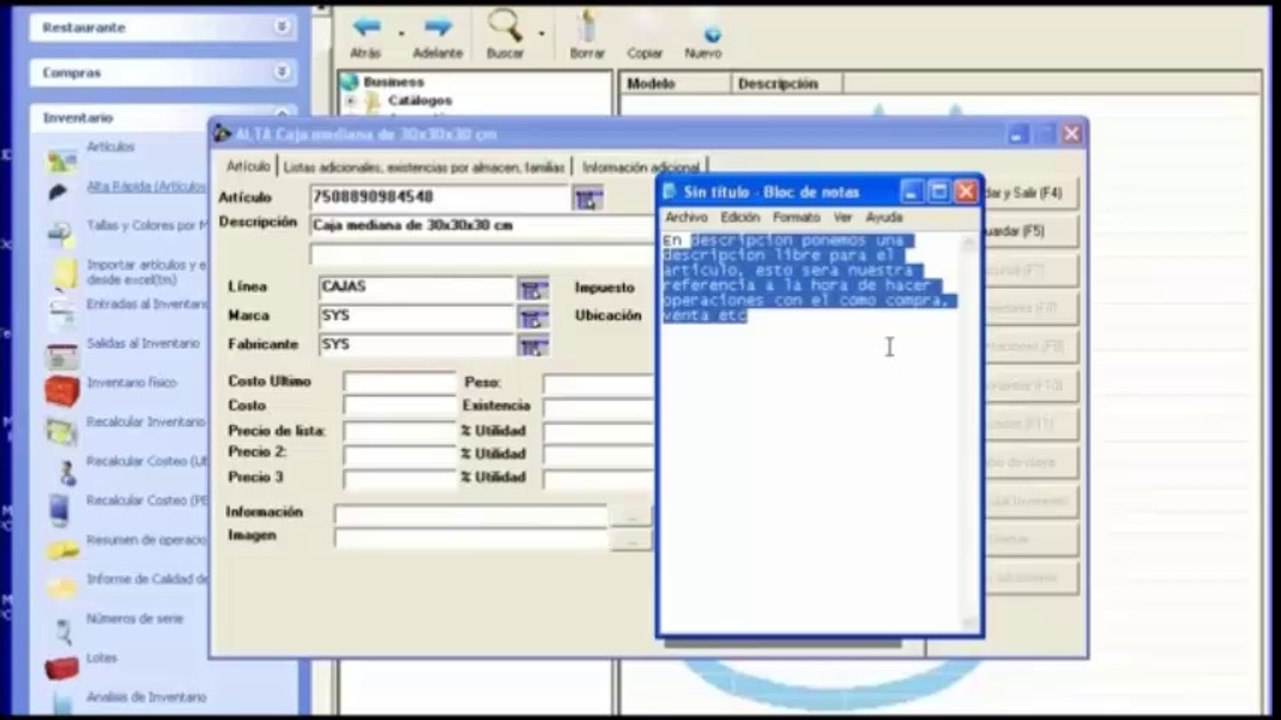Click the Información text field
1281x720 pixels.
[x=471, y=516]
